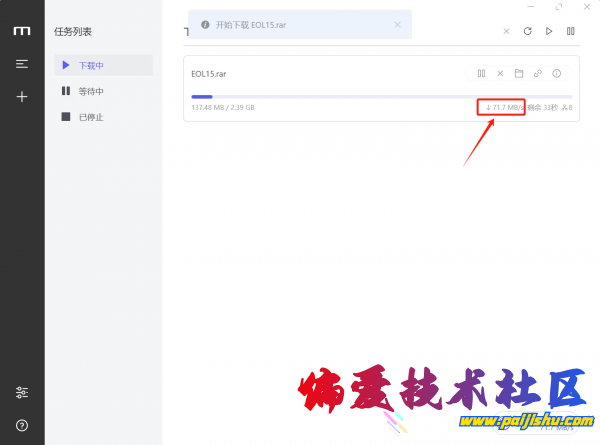Click the Motrix logo in the sidebar
Viewport: 600px width, 445px height.
coord(22,31)
